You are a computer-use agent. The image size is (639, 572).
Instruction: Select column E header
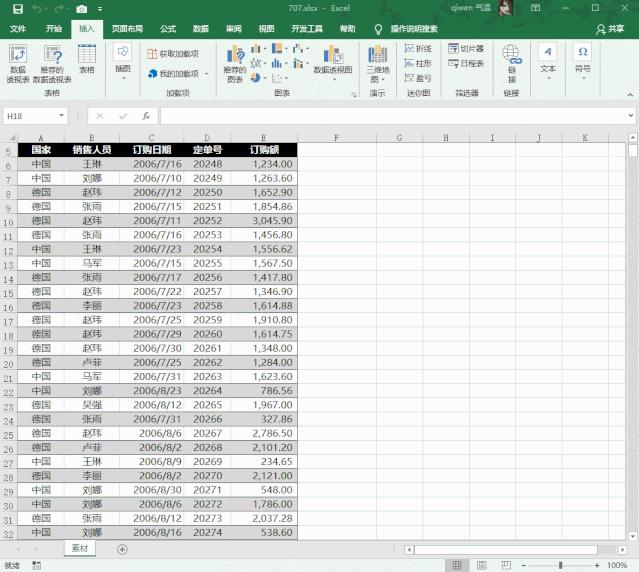[264, 138]
